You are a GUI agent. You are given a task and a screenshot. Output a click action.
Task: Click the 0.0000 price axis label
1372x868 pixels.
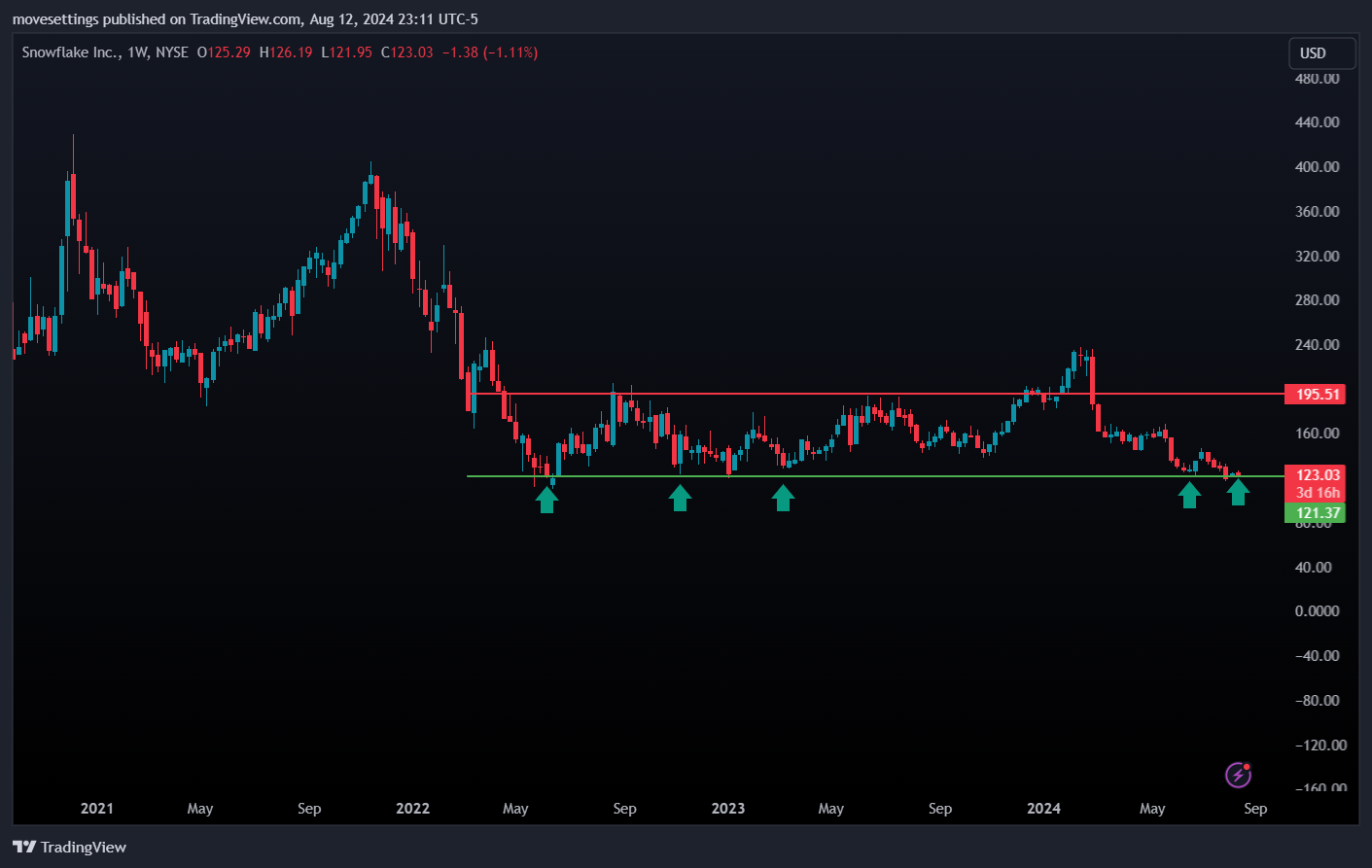(x=1317, y=611)
